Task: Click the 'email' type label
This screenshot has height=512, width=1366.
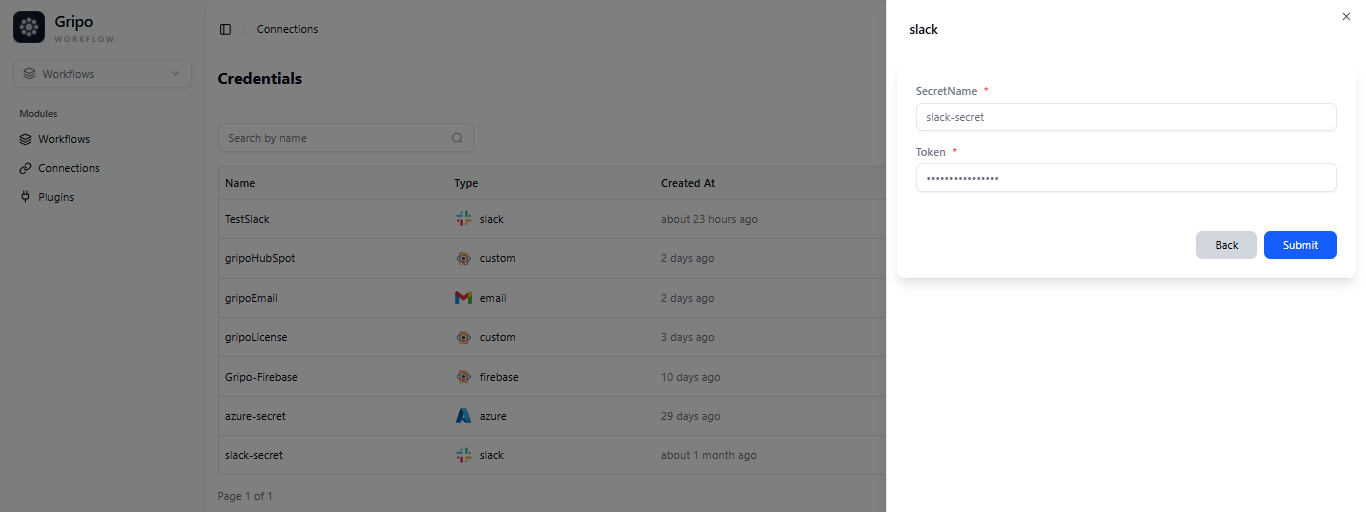Action: click(493, 298)
